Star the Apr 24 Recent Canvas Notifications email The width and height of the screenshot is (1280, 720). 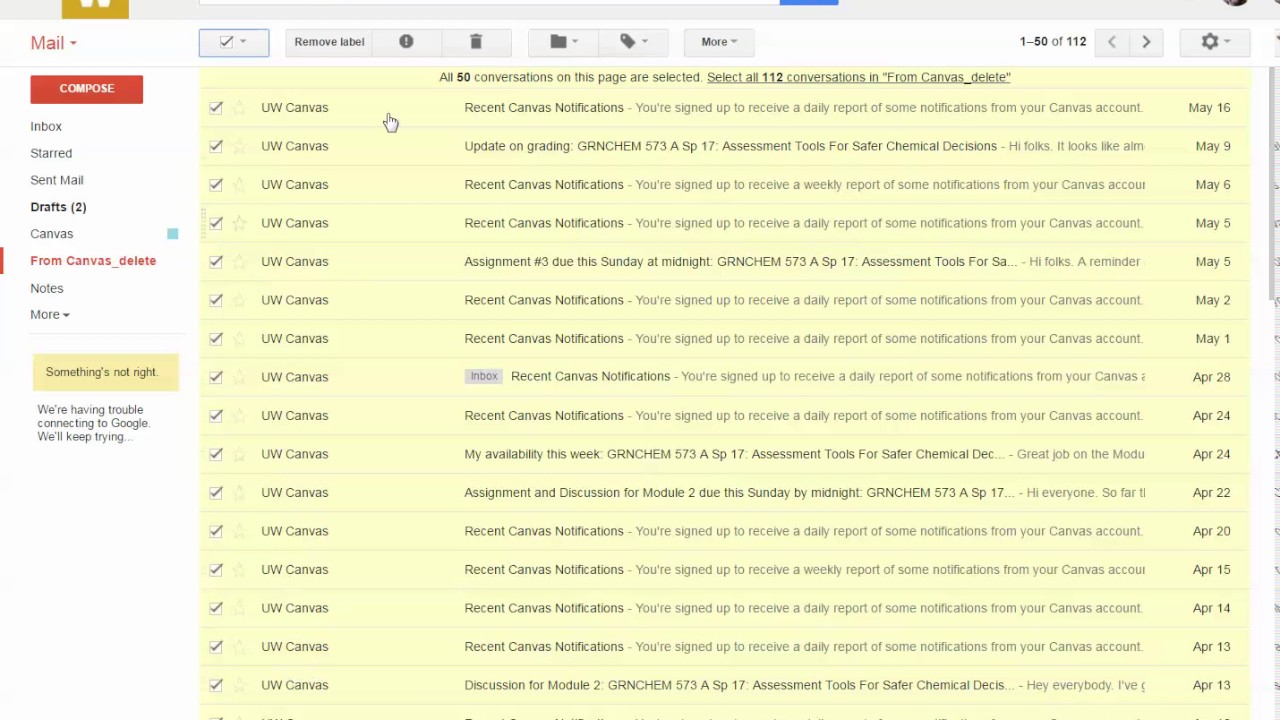pos(239,415)
